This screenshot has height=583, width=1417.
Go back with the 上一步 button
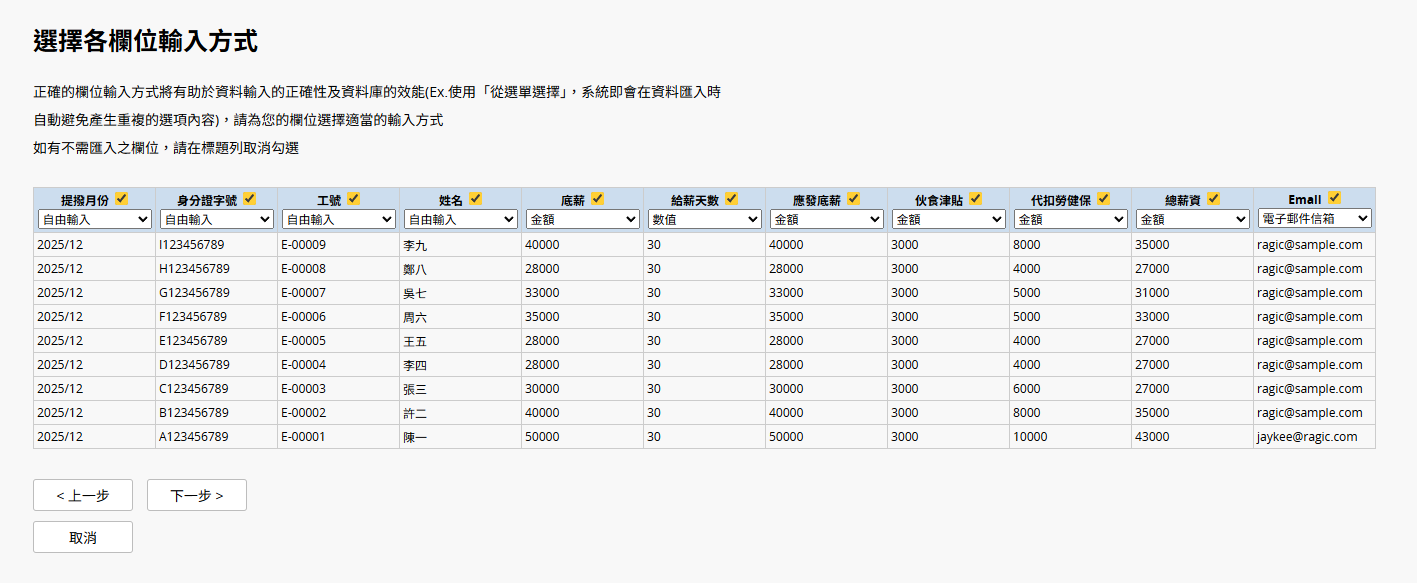pos(83,495)
